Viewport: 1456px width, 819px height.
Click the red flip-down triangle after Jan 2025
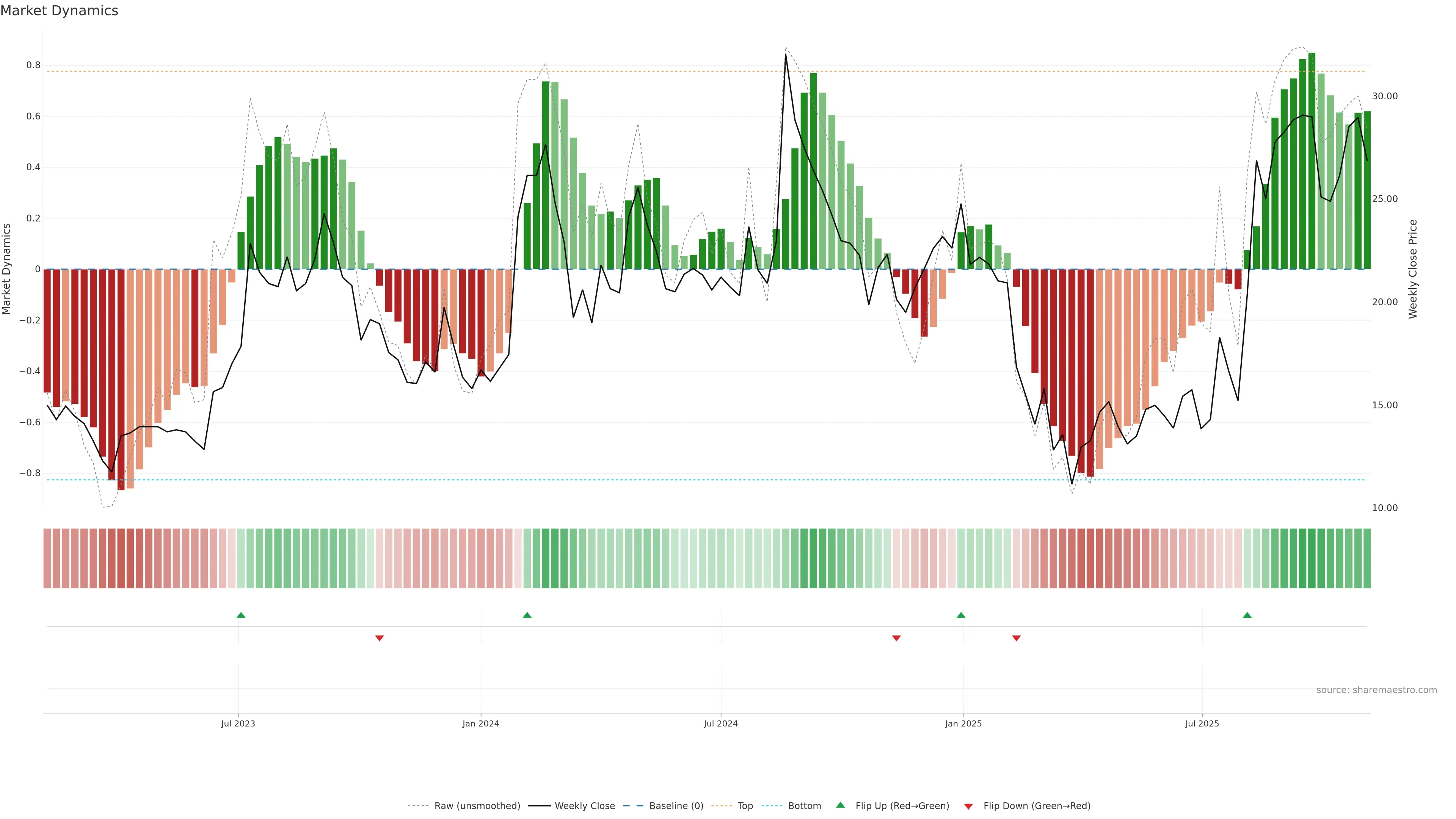(1016, 638)
